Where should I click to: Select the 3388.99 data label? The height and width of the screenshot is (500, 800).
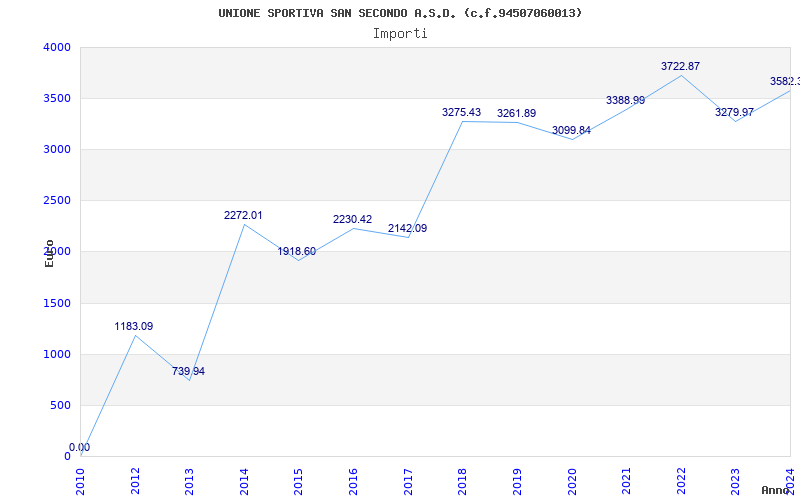point(626,101)
